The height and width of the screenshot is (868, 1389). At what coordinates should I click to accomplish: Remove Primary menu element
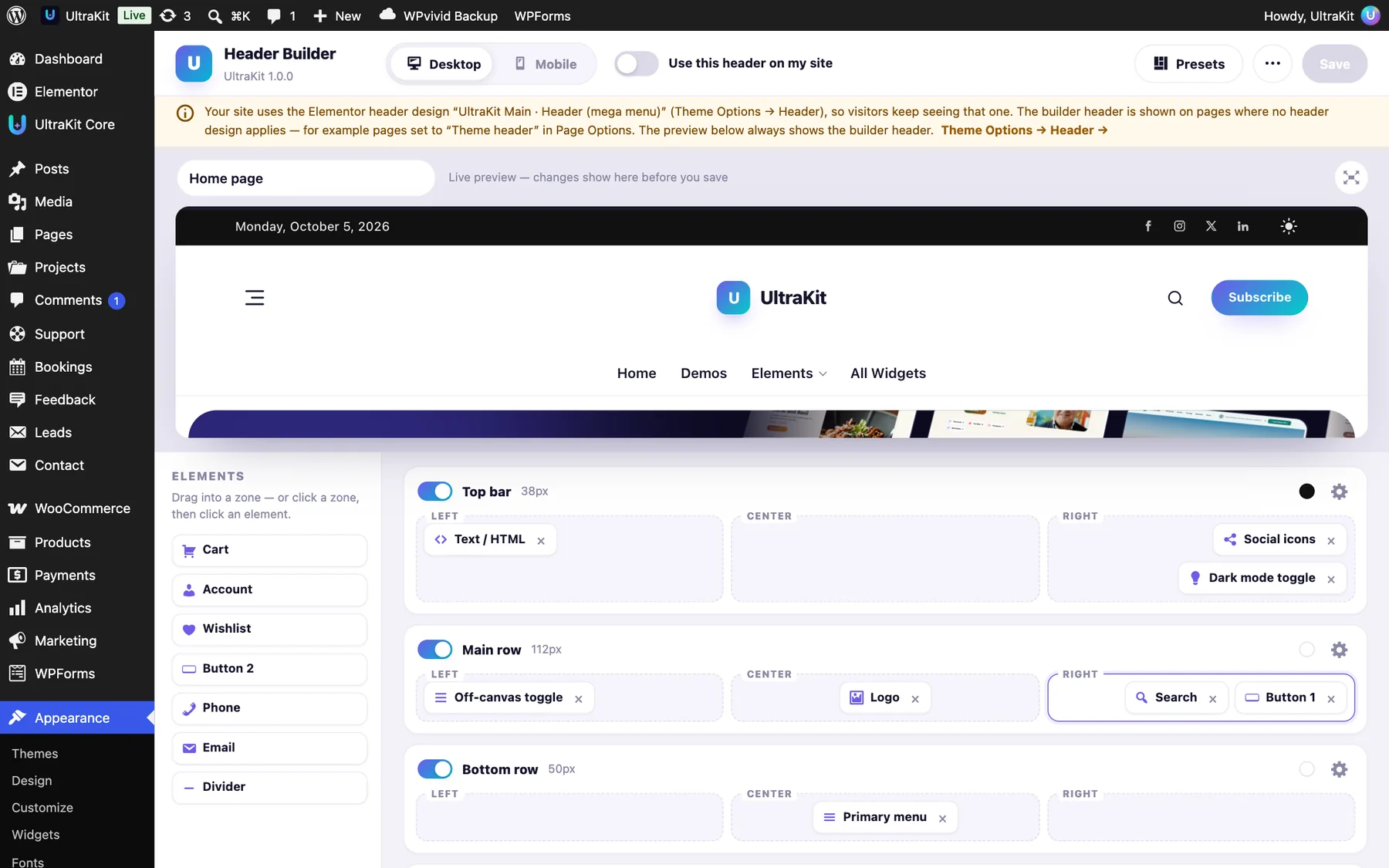pos(942,818)
